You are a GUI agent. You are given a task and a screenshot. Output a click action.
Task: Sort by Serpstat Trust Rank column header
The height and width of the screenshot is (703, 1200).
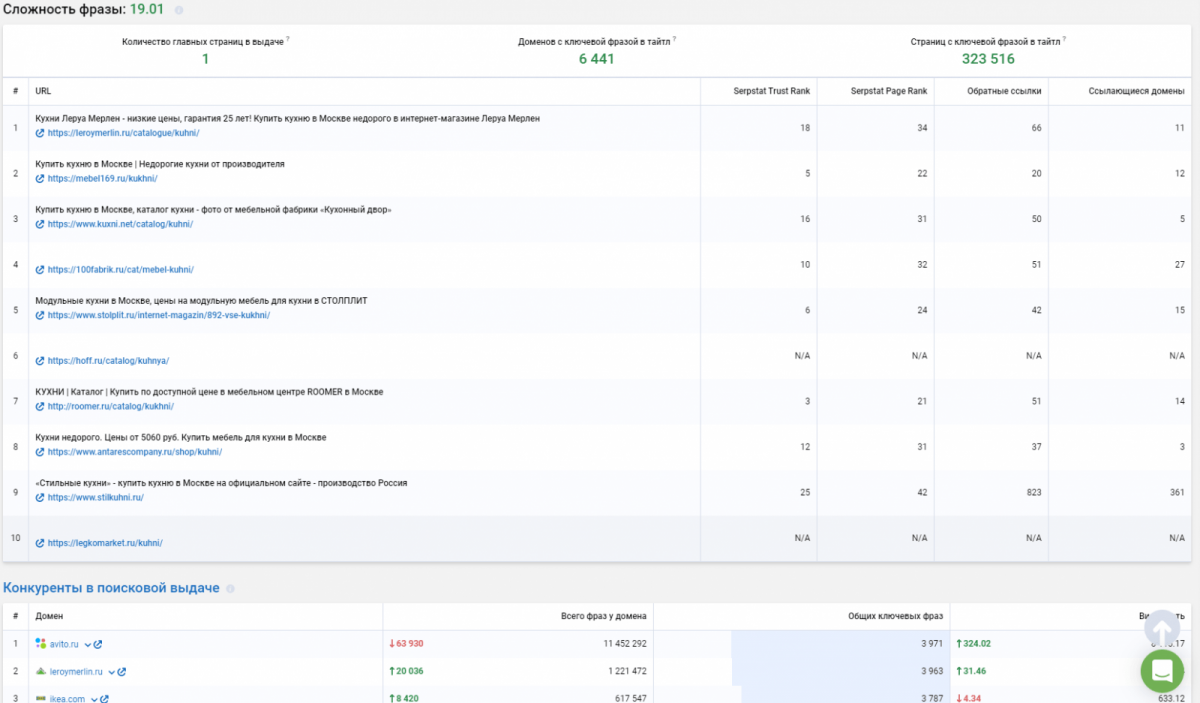773,91
